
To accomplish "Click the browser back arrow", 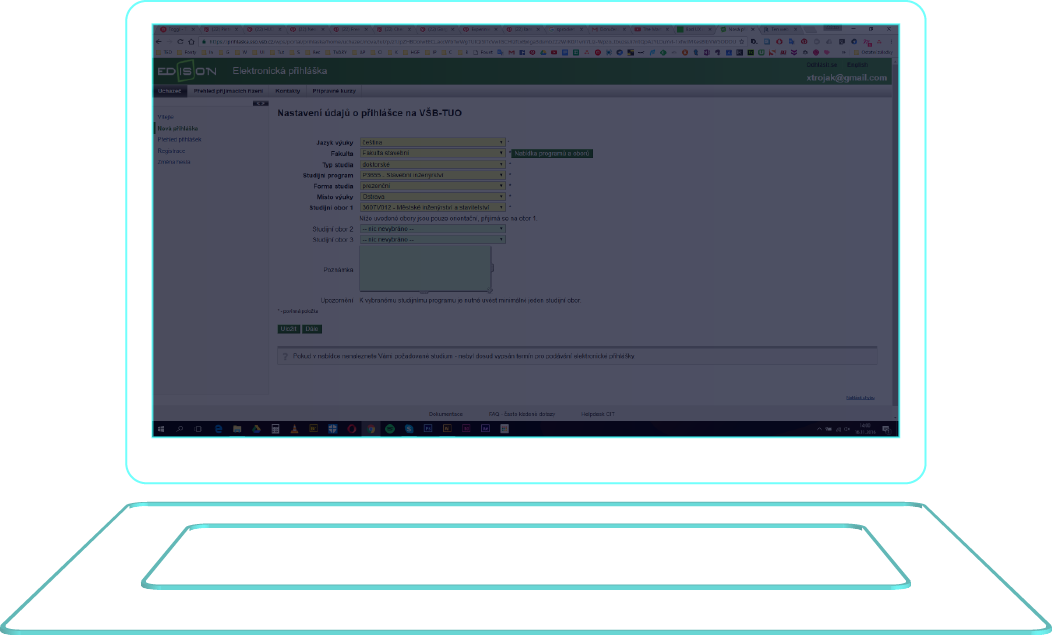I will point(158,41).
